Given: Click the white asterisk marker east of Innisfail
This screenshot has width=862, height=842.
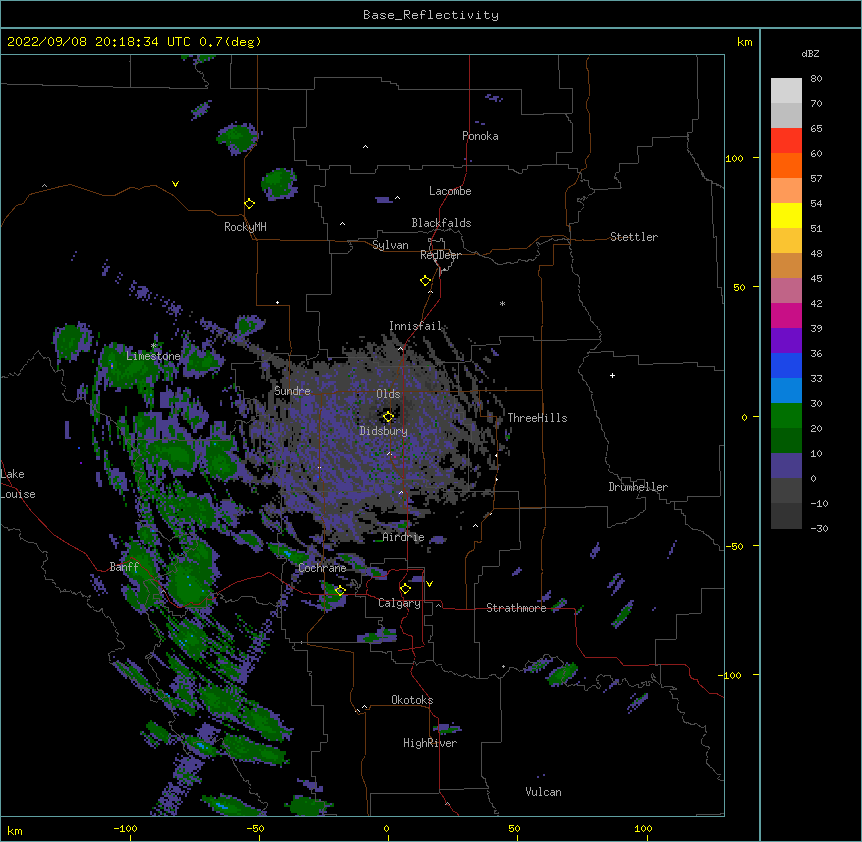Looking at the screenshot, I should coord(502,304).
